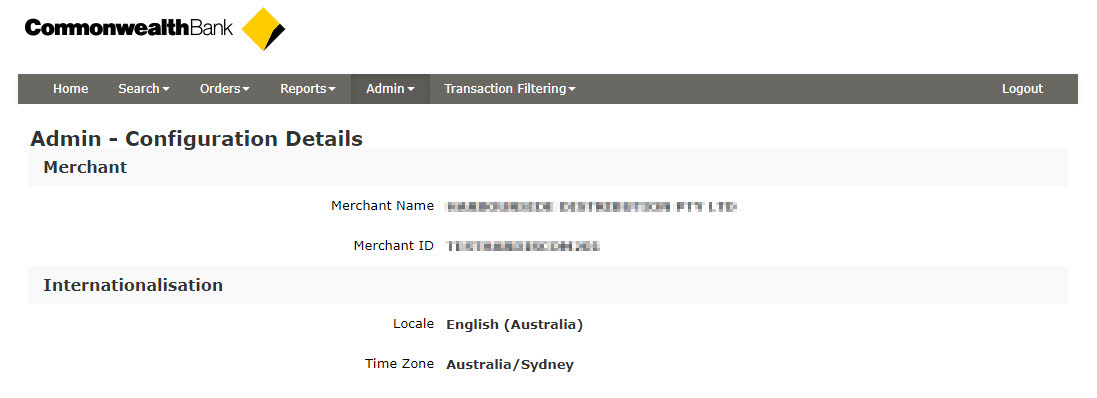This screenshot has height=398, width=1097.
Task: Open the Reports menu
Action: 308,89
